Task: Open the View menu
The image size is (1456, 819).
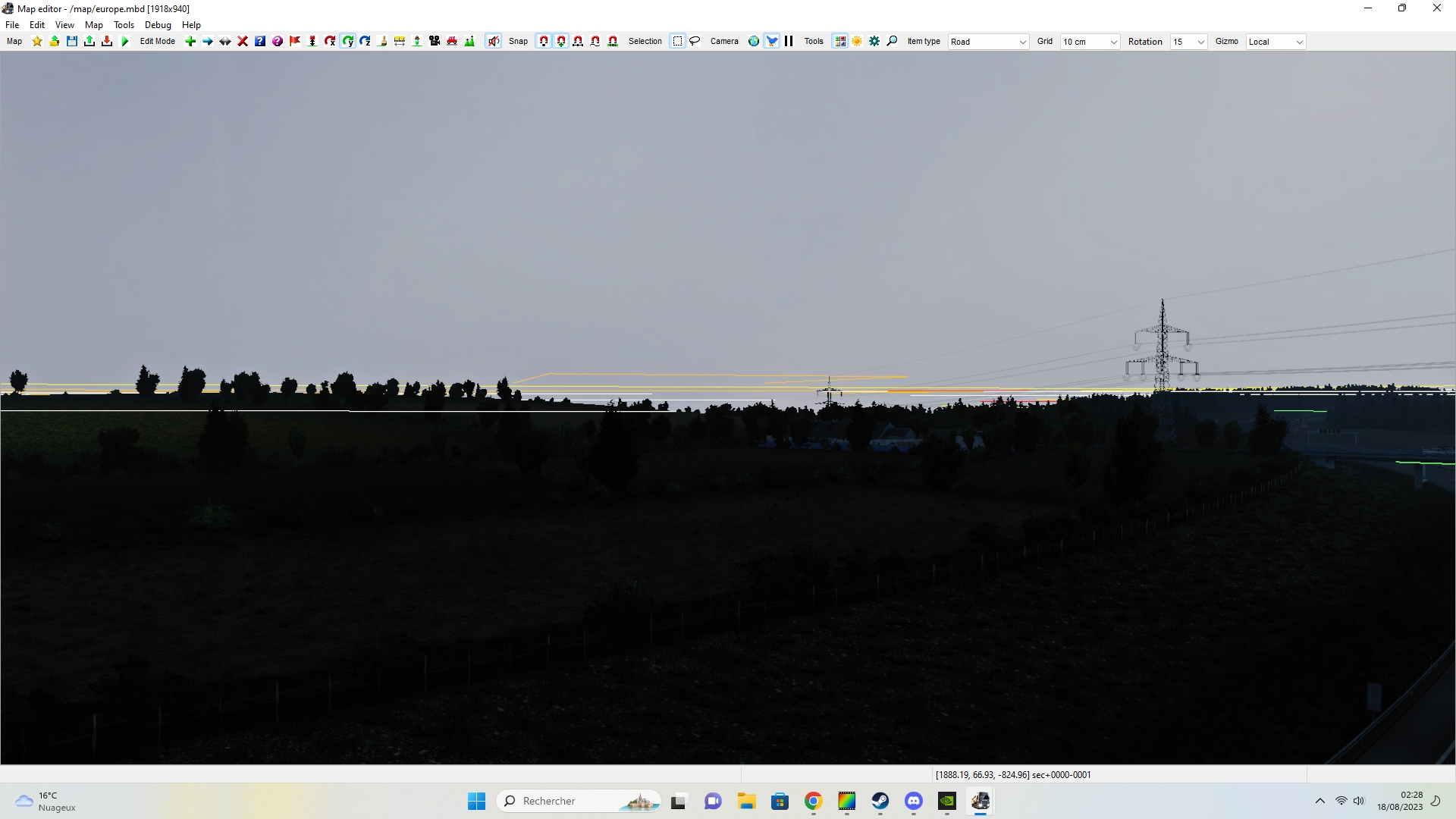Action: [64, 25]
